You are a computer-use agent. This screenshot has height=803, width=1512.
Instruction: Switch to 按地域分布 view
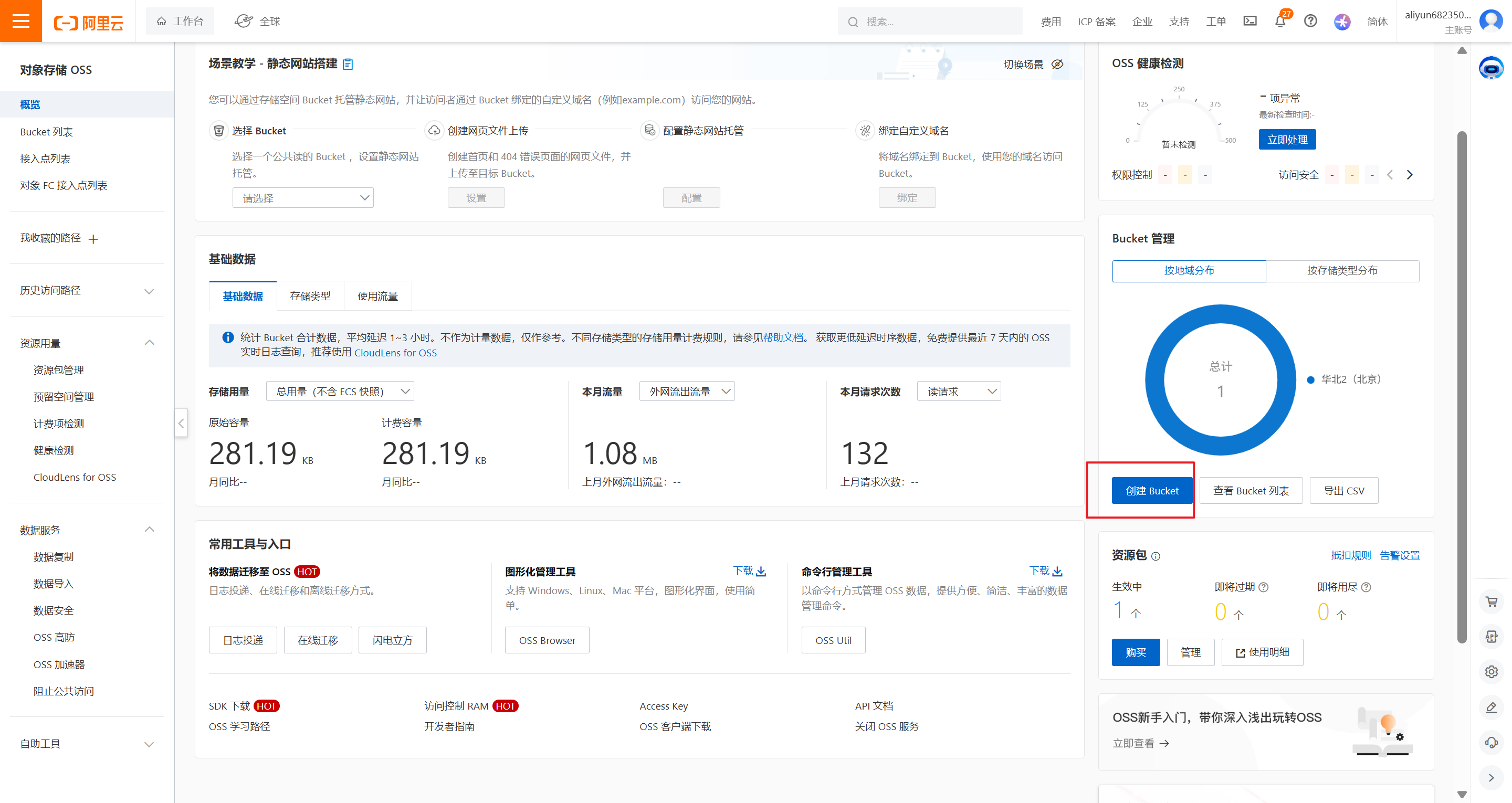[x=1189, y=271]
